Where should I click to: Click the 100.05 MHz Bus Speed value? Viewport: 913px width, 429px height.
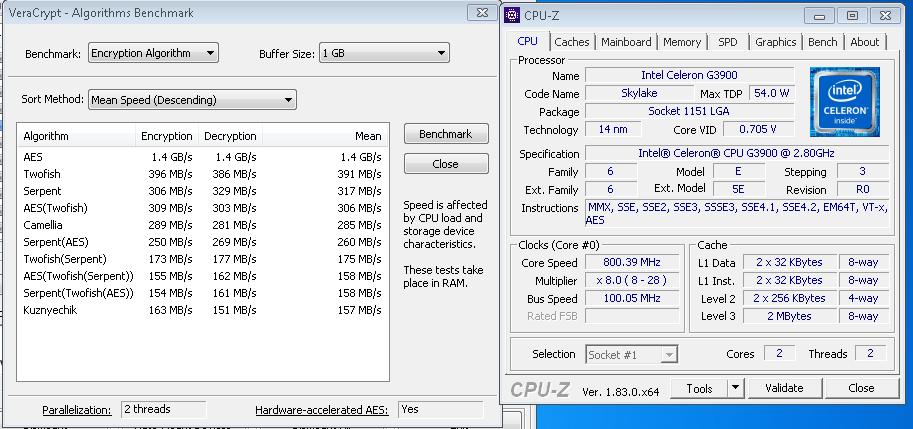point(632,299)
